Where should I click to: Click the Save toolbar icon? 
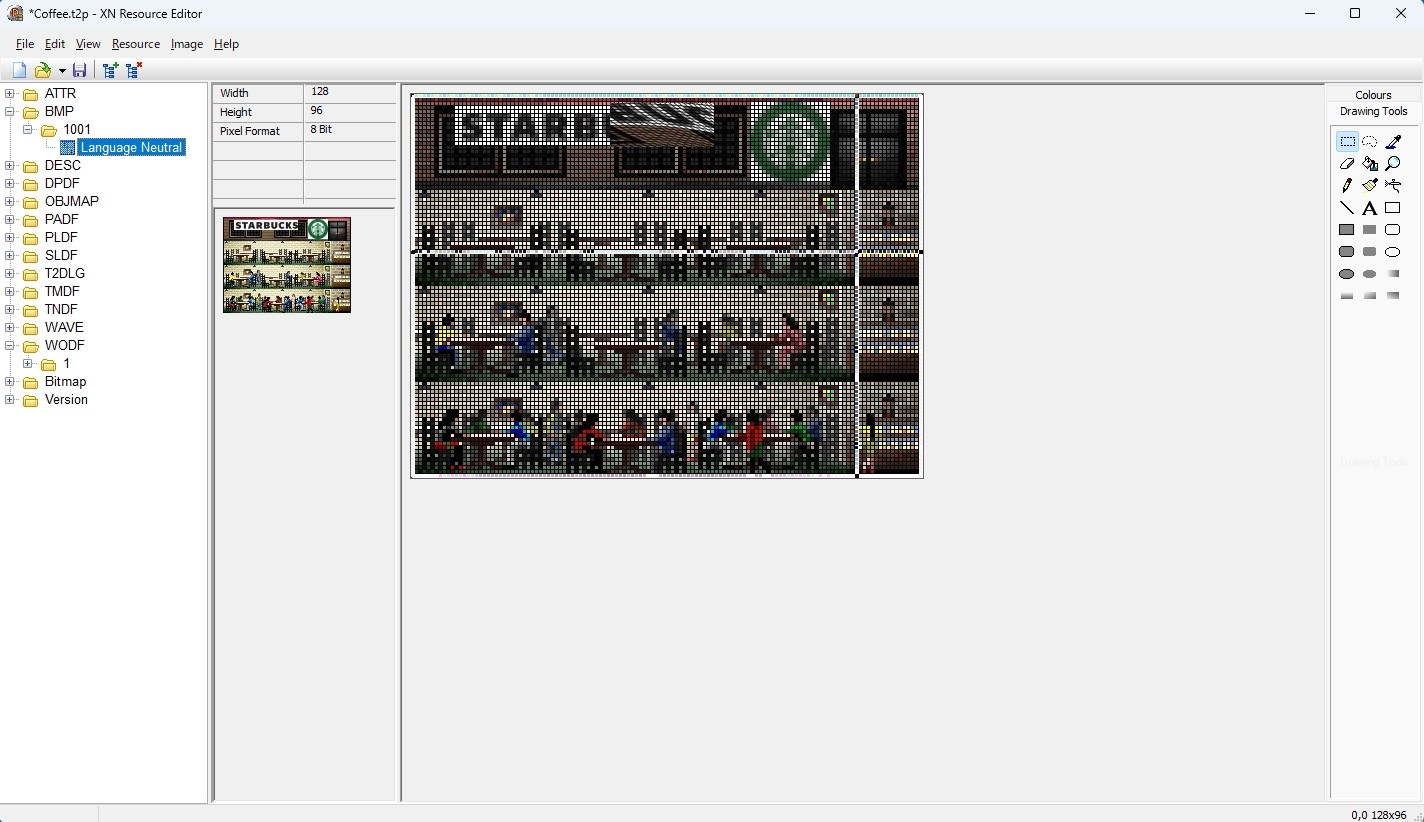point(80,70)
